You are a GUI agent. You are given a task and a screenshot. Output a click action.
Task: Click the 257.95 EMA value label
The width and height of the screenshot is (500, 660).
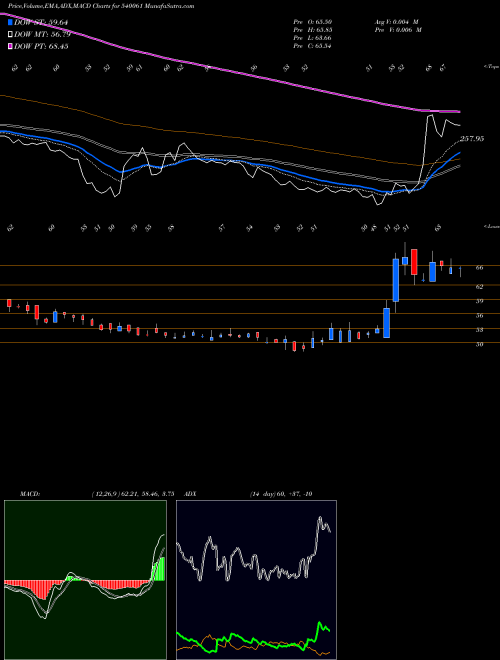472,138
